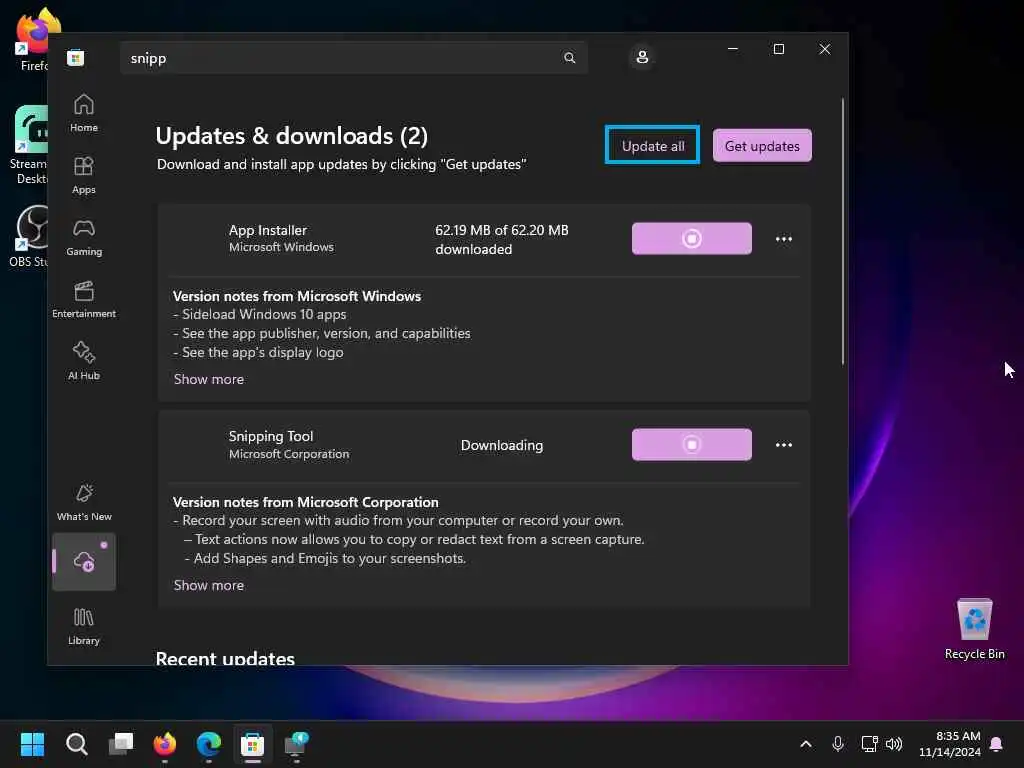Image resolution: width=1024 pixels, height=768 pixels.
Task: Click the Microsoft Store logo icon
Action: tap(76, 58)
